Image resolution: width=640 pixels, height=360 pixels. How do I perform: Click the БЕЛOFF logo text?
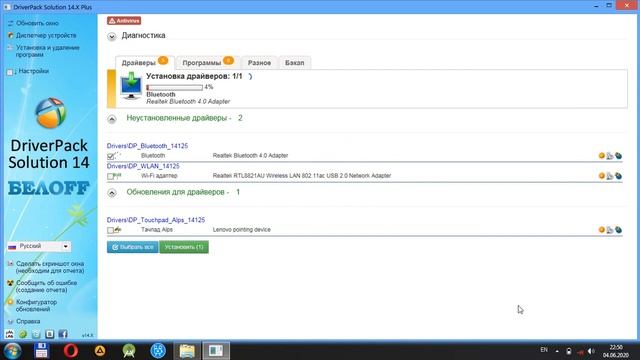pyautogui.click(x=49, y=188)
